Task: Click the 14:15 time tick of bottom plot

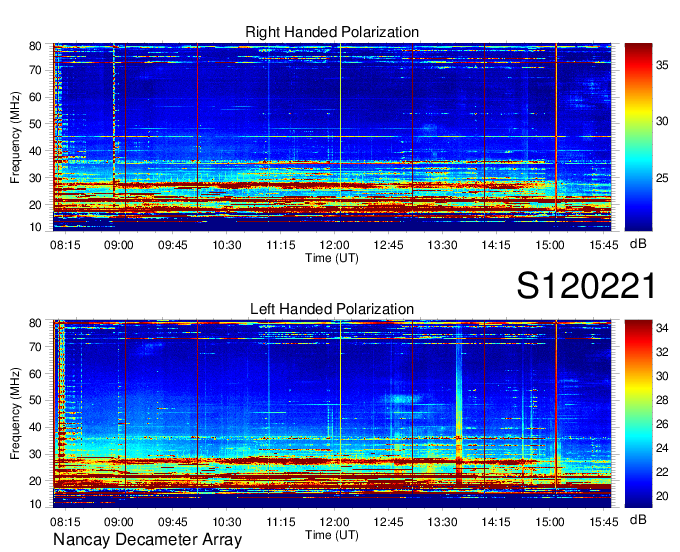Action: click(x=496, y=522)
